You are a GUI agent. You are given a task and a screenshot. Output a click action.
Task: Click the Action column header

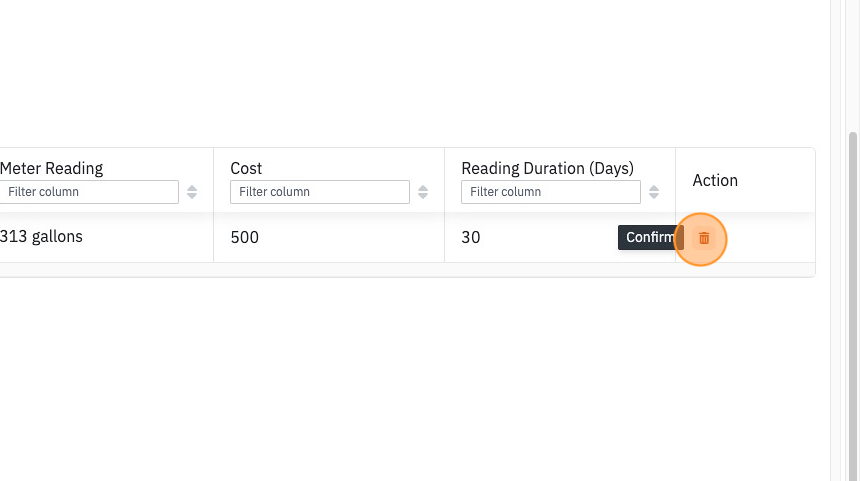click(x=715, y=180)
